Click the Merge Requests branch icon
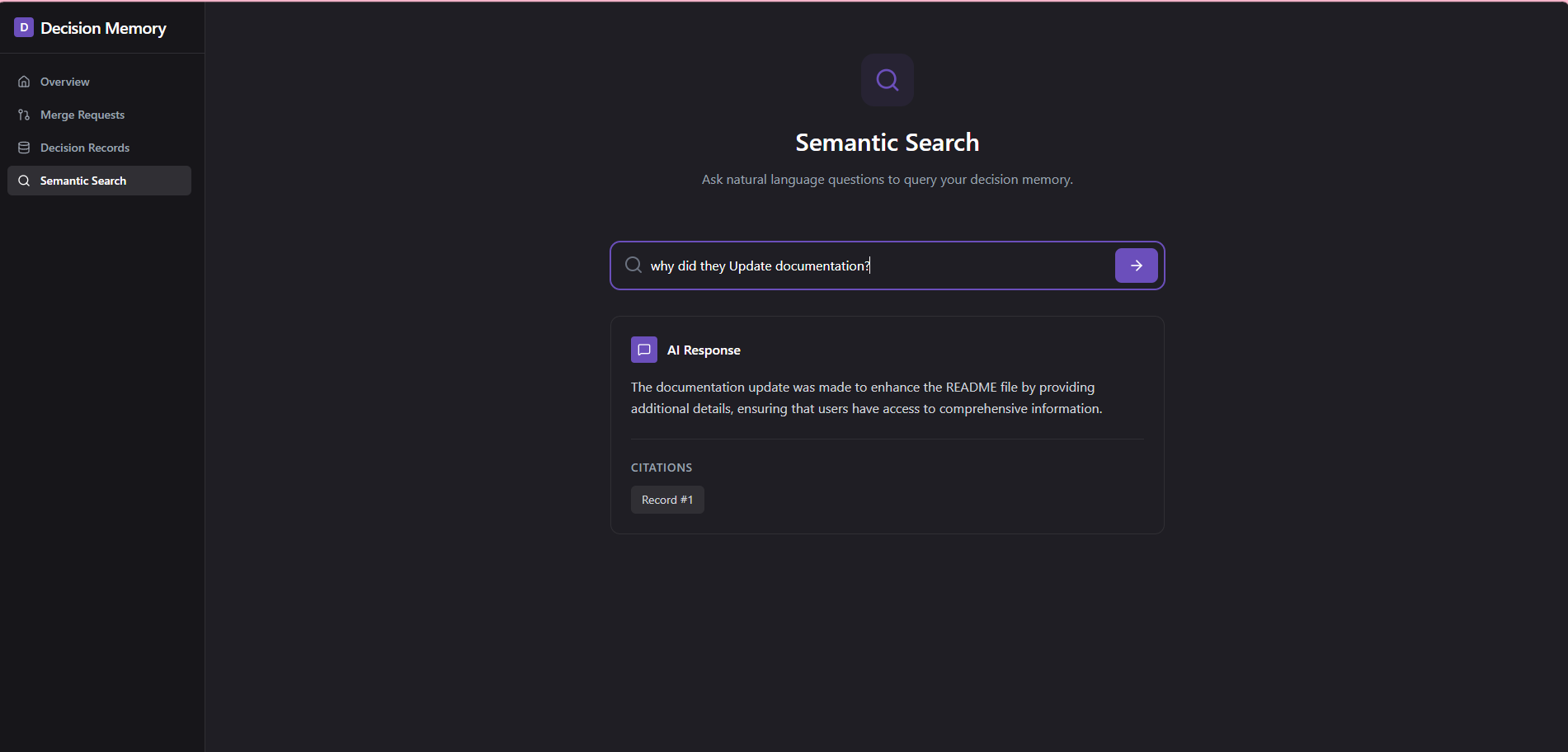Viewport: 1568px width, 752px height. point(24,115)
